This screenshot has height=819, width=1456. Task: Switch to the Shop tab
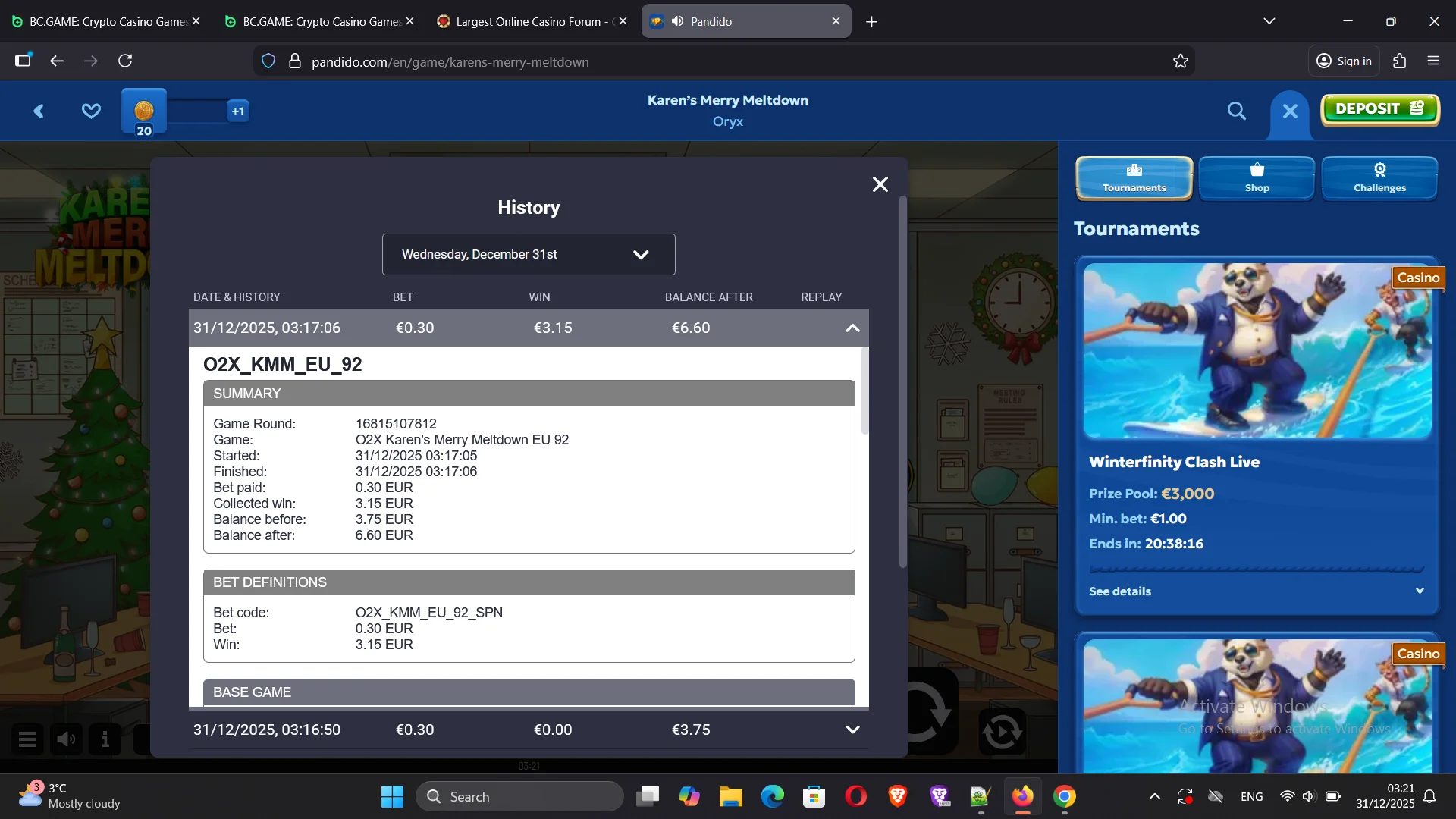[x=1257, y=178]
